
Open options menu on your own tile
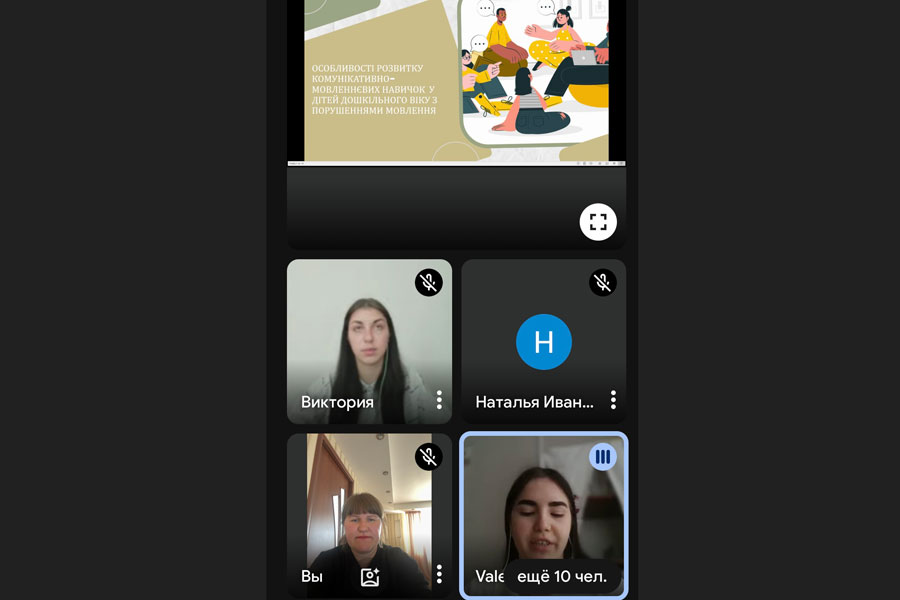point(439,574)
